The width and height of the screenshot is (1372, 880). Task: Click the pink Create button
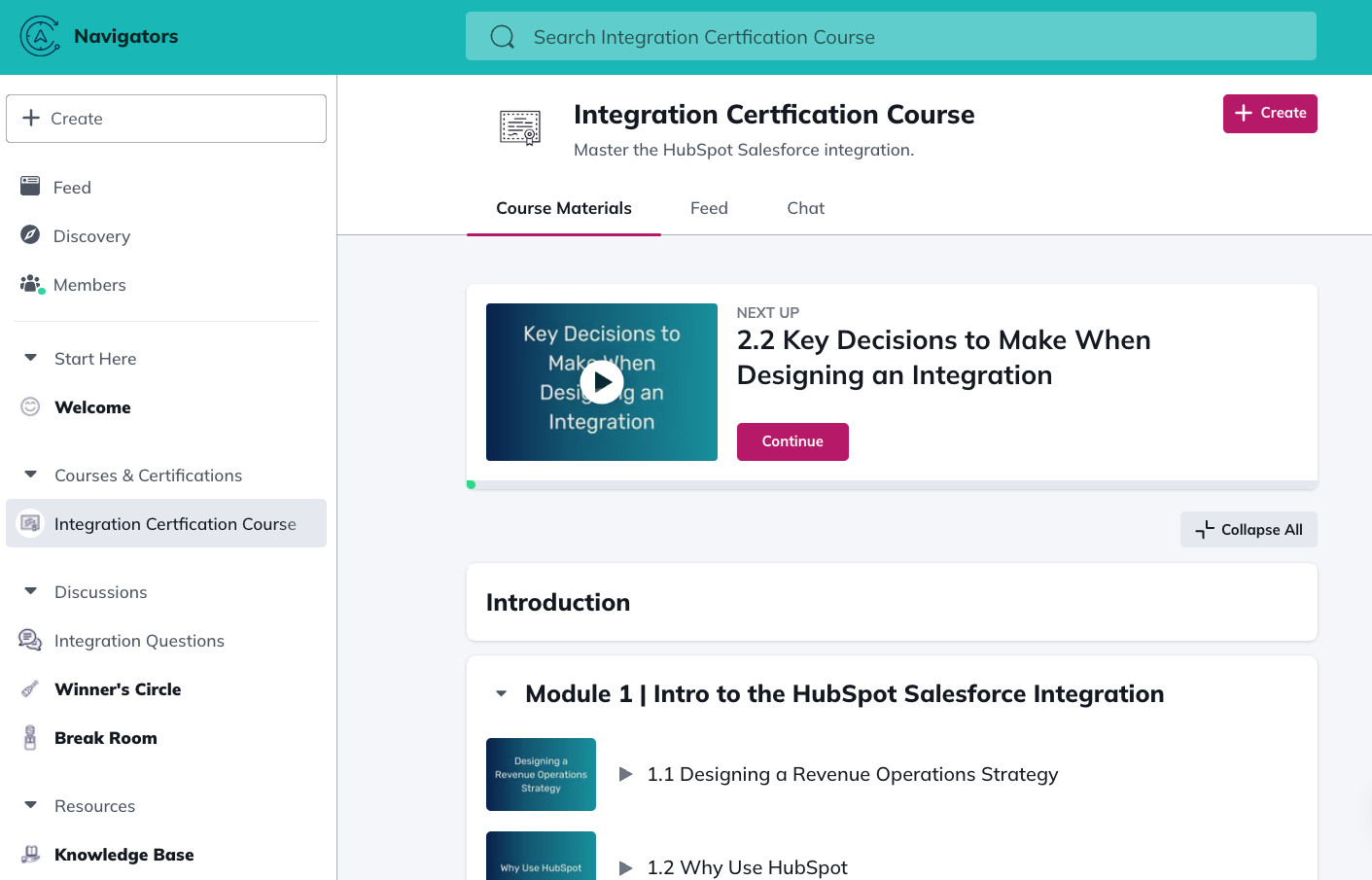click(x=1270, y=114)
